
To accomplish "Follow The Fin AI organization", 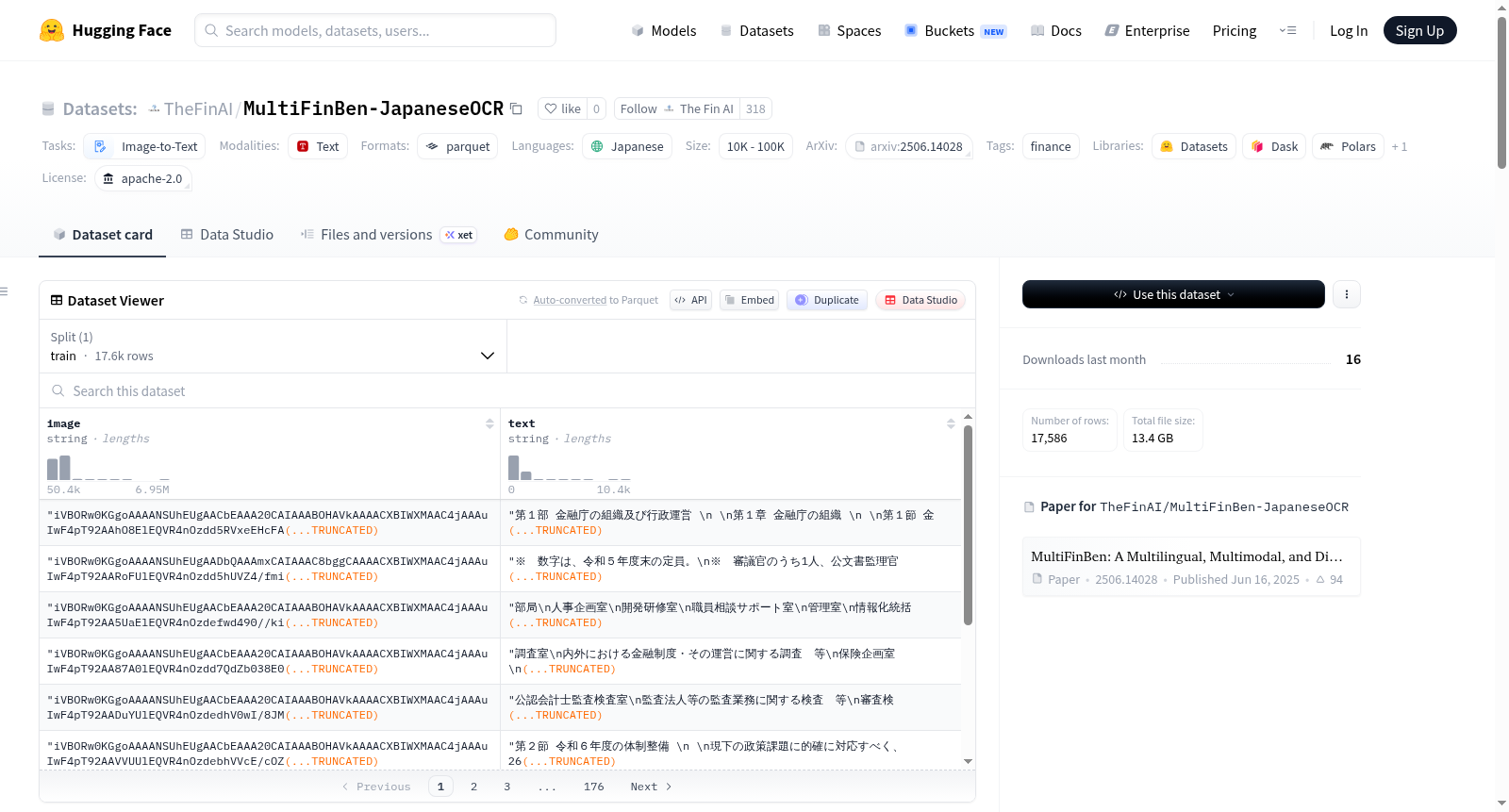I will tap(677, 108).
